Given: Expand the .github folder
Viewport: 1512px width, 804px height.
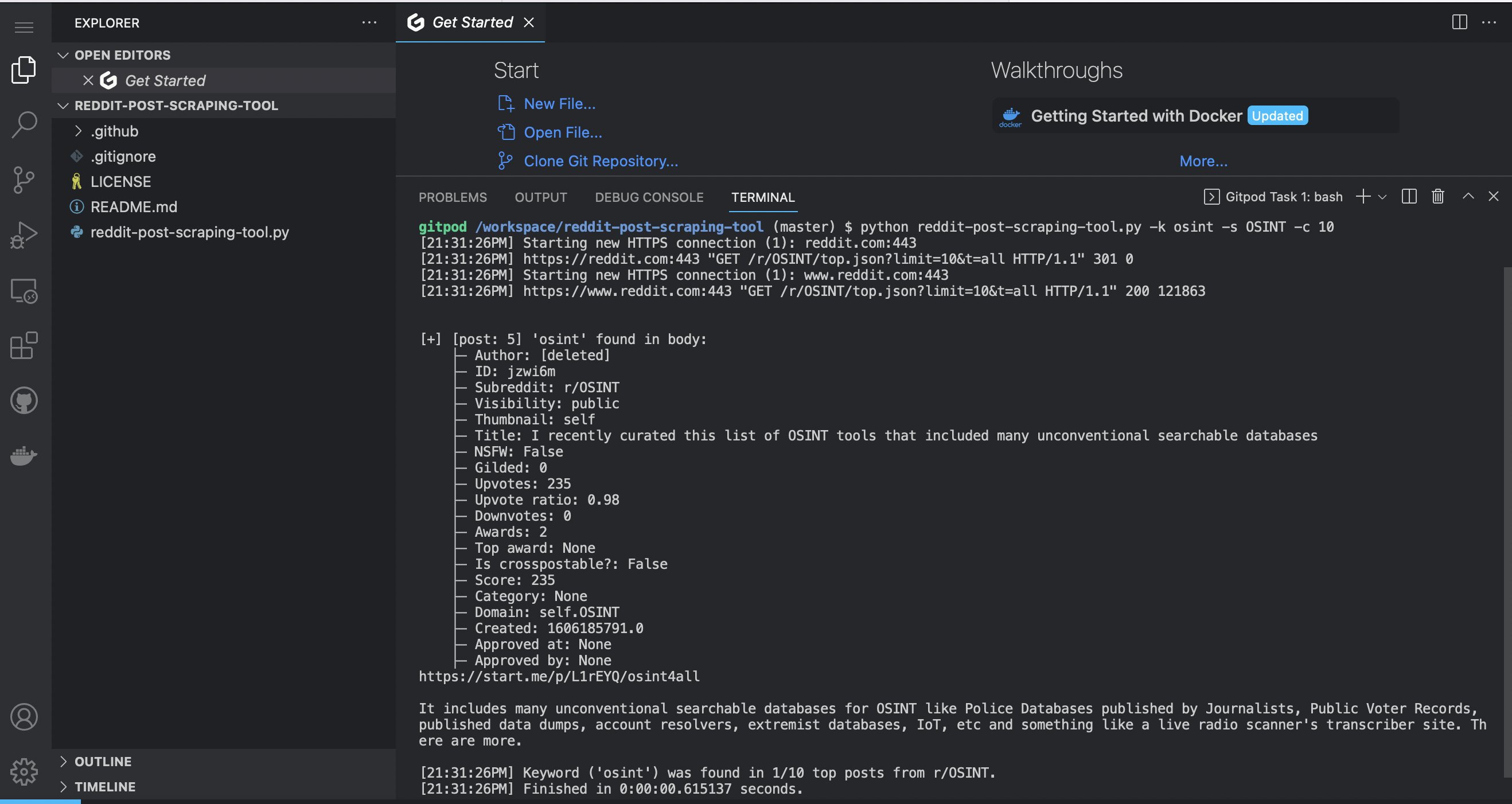Looking at the screenshot, I should 224,131.
